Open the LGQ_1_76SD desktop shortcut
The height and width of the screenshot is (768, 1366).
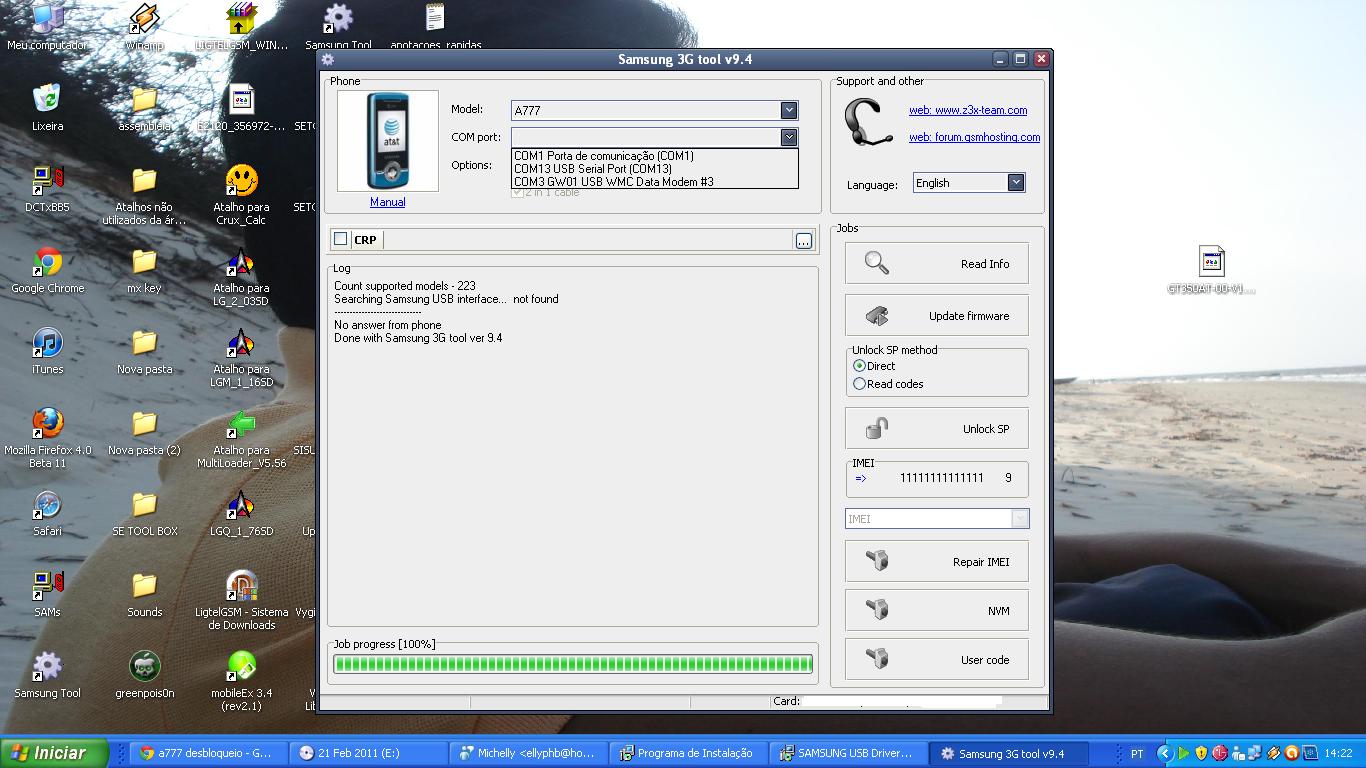(241, 513)
